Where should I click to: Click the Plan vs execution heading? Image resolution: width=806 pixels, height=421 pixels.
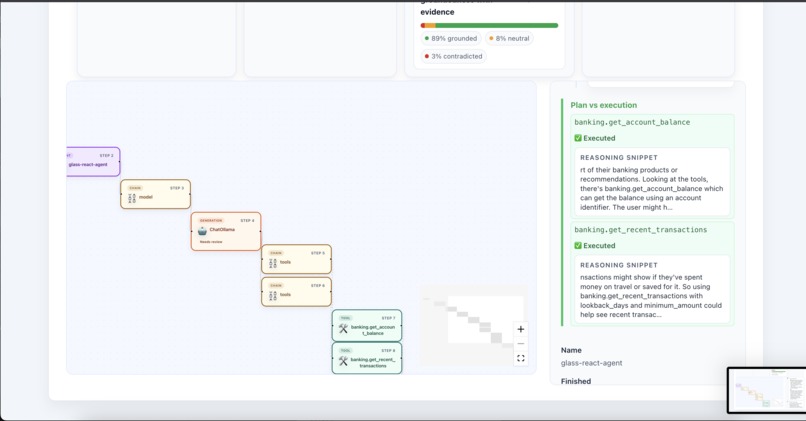[x=603, y=105]
